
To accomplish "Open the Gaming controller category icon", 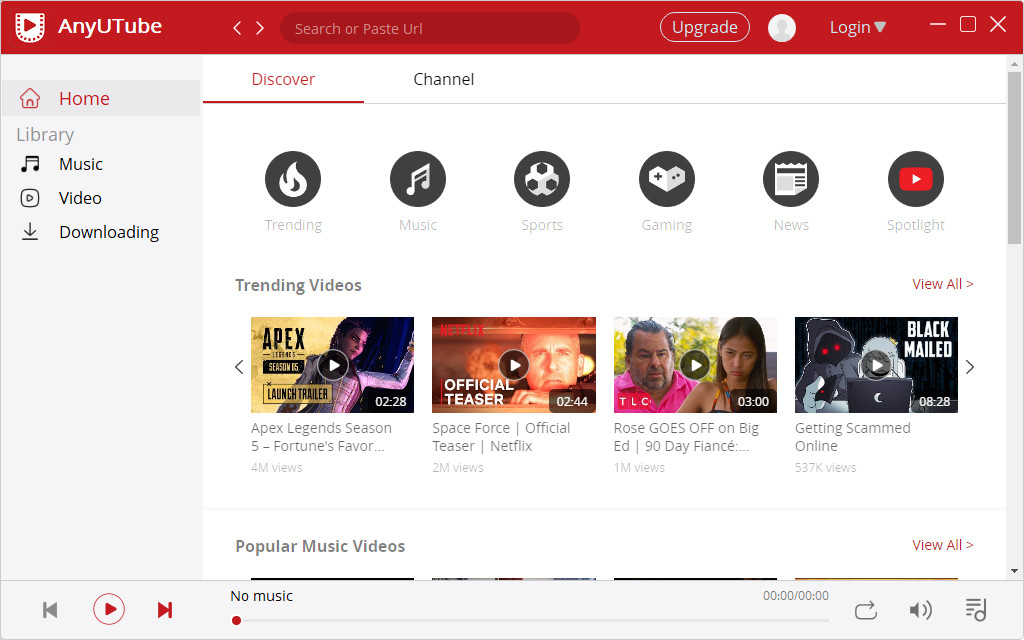I will click(667, 178).
